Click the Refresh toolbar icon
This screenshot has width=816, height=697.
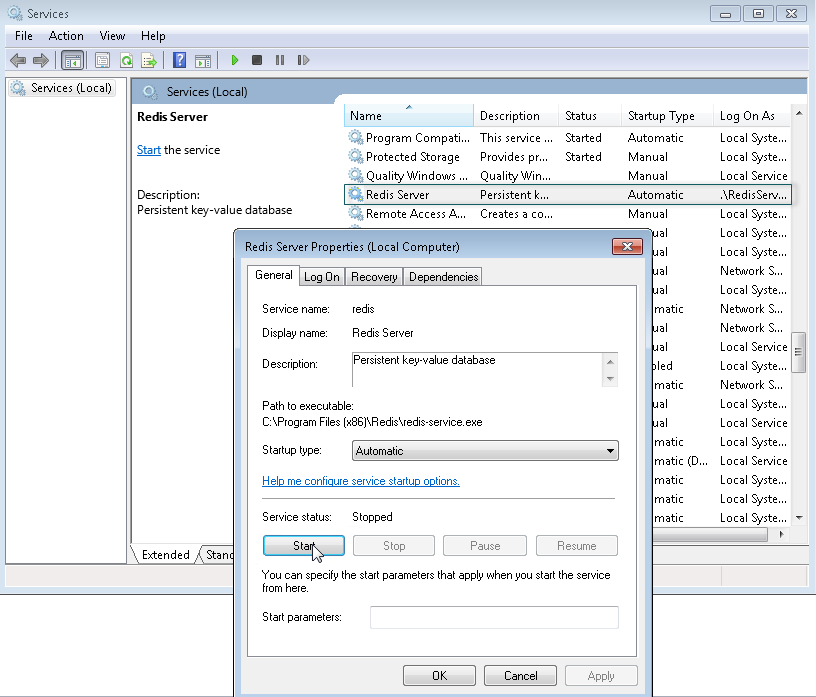click(x=126, y=60)
